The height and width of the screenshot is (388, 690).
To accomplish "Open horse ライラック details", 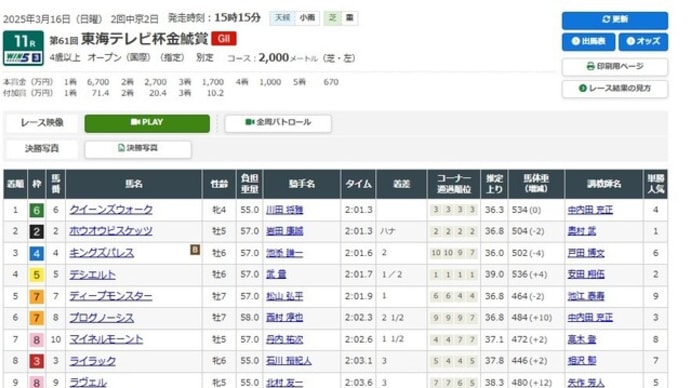I will tap(92, 361).
